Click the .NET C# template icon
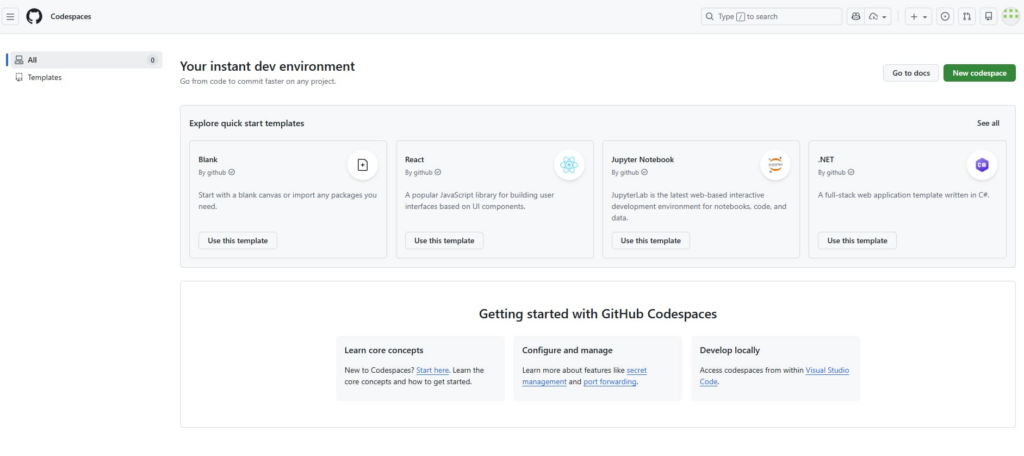This screenshot has height=456, width=1024. tap(981, 165)
